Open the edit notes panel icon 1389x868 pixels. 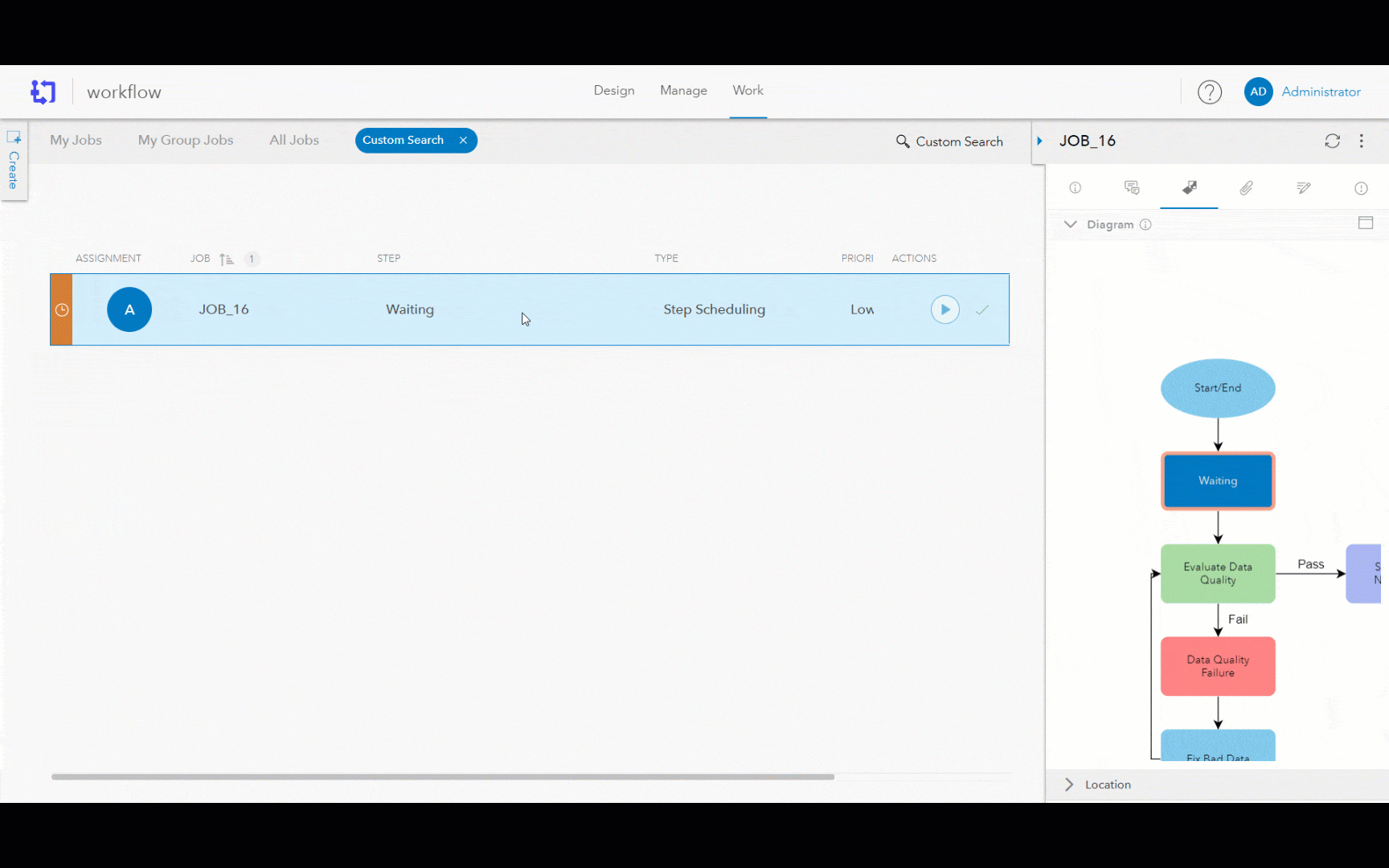coord(1304,188)
